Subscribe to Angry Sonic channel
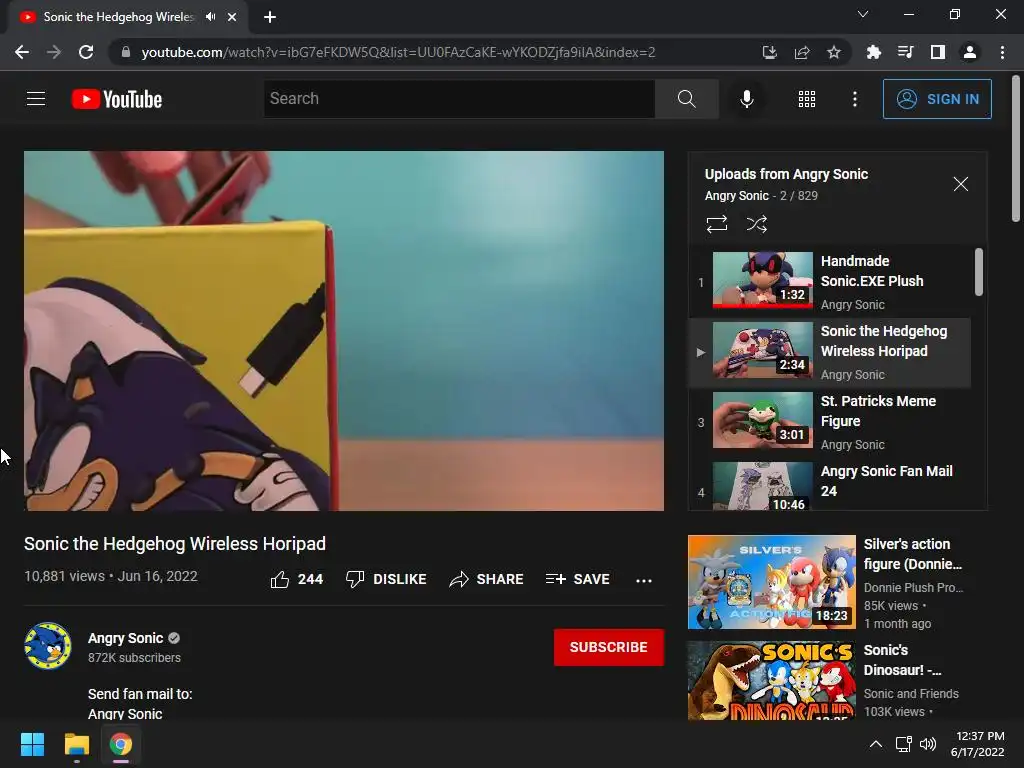The image size is (1024, 768). point(609,647)
